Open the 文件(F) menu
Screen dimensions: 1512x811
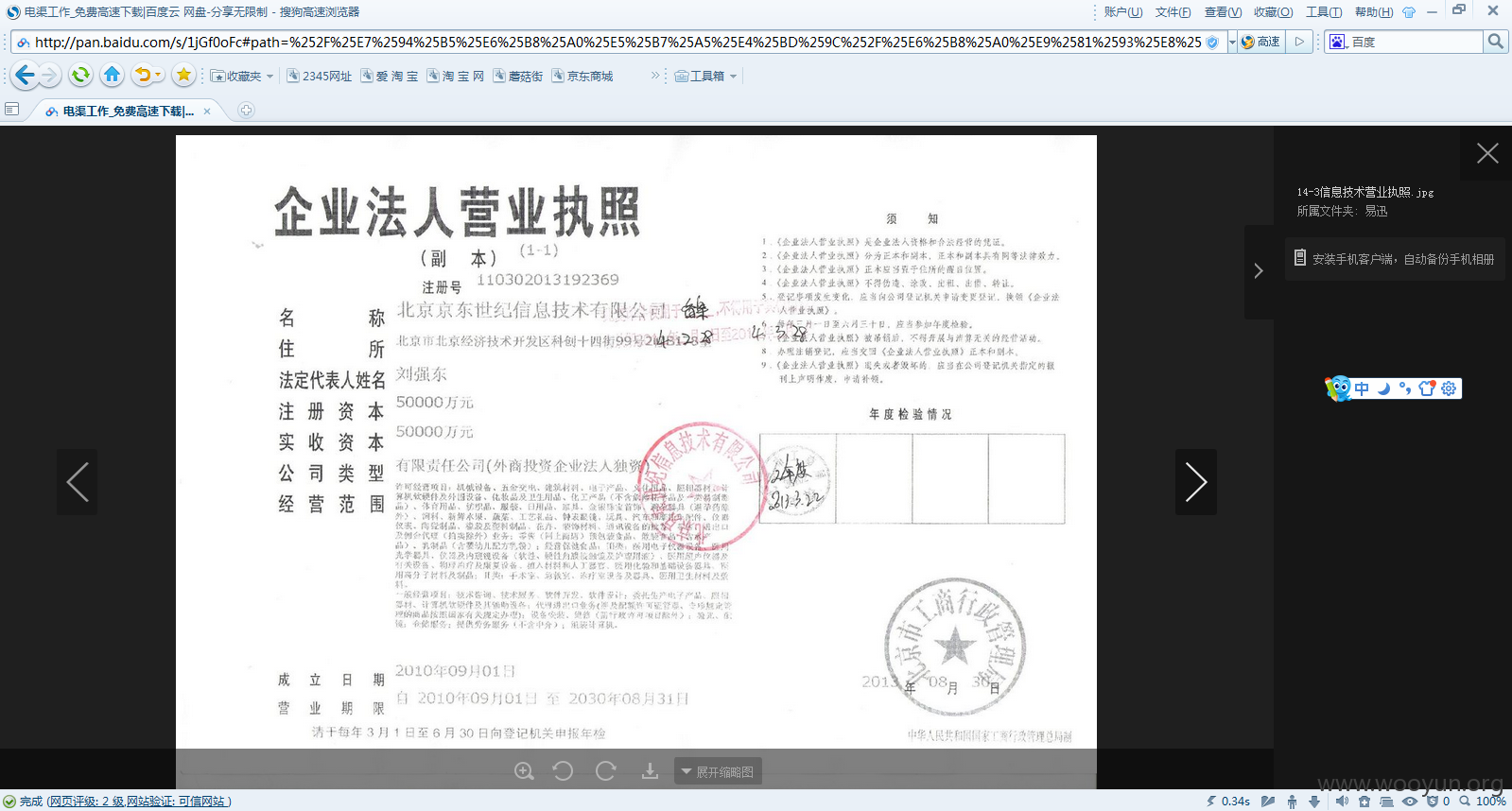pos(1173,11)
